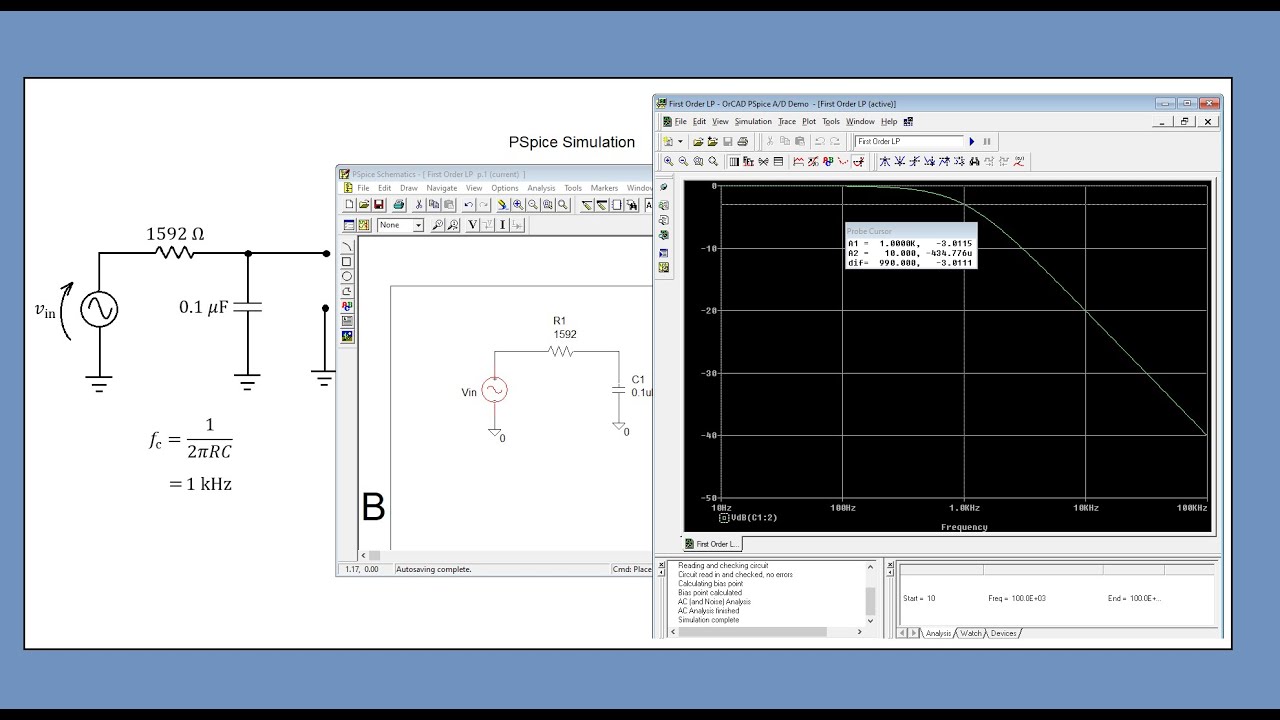
Task: Expand the new-file dropdown arrow in PSpice A/D
Action: [x=680, y=142]
